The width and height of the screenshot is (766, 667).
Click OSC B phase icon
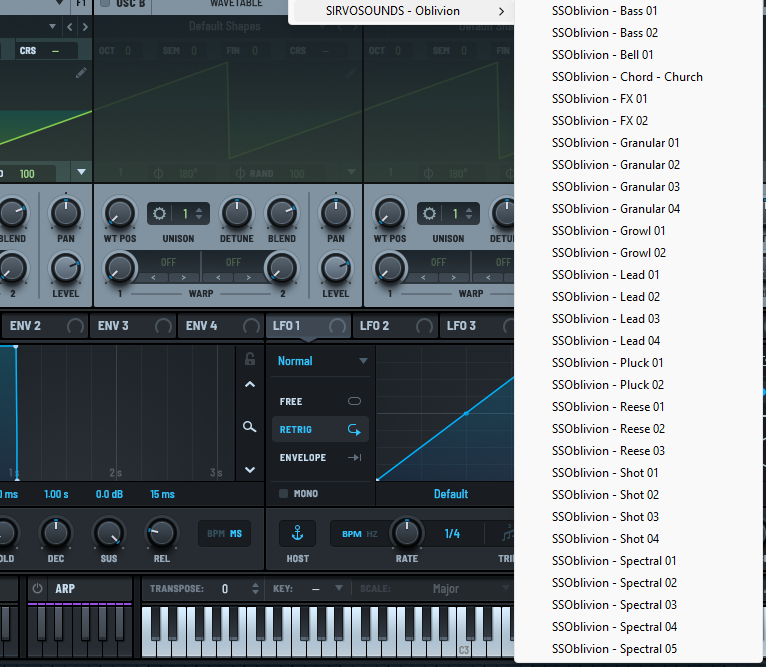point(158,173)
